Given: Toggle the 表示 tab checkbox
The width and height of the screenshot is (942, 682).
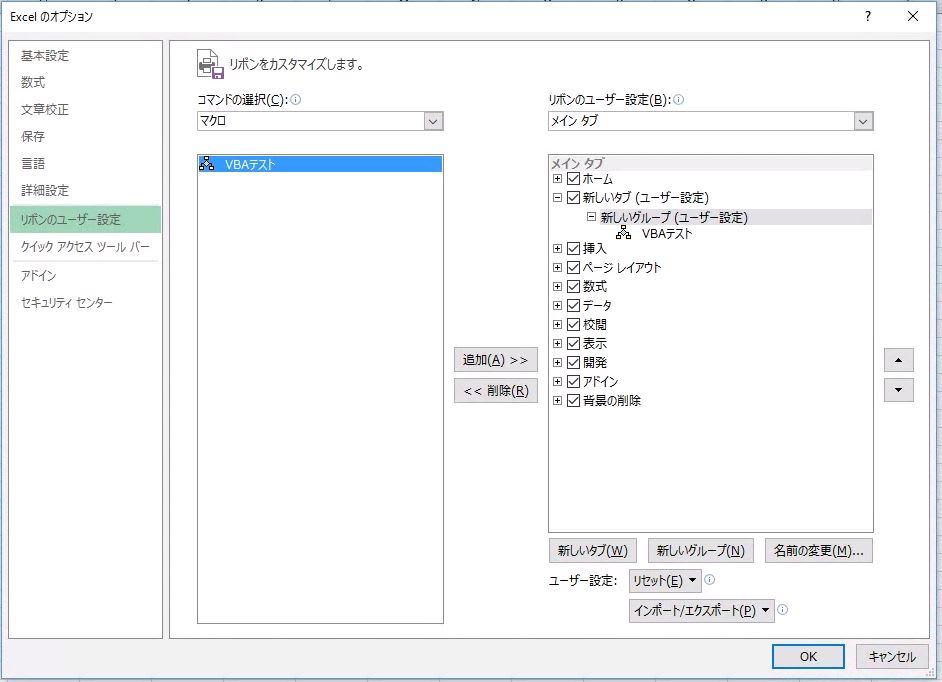Looking at the screenshot, I should click(573, 343).
